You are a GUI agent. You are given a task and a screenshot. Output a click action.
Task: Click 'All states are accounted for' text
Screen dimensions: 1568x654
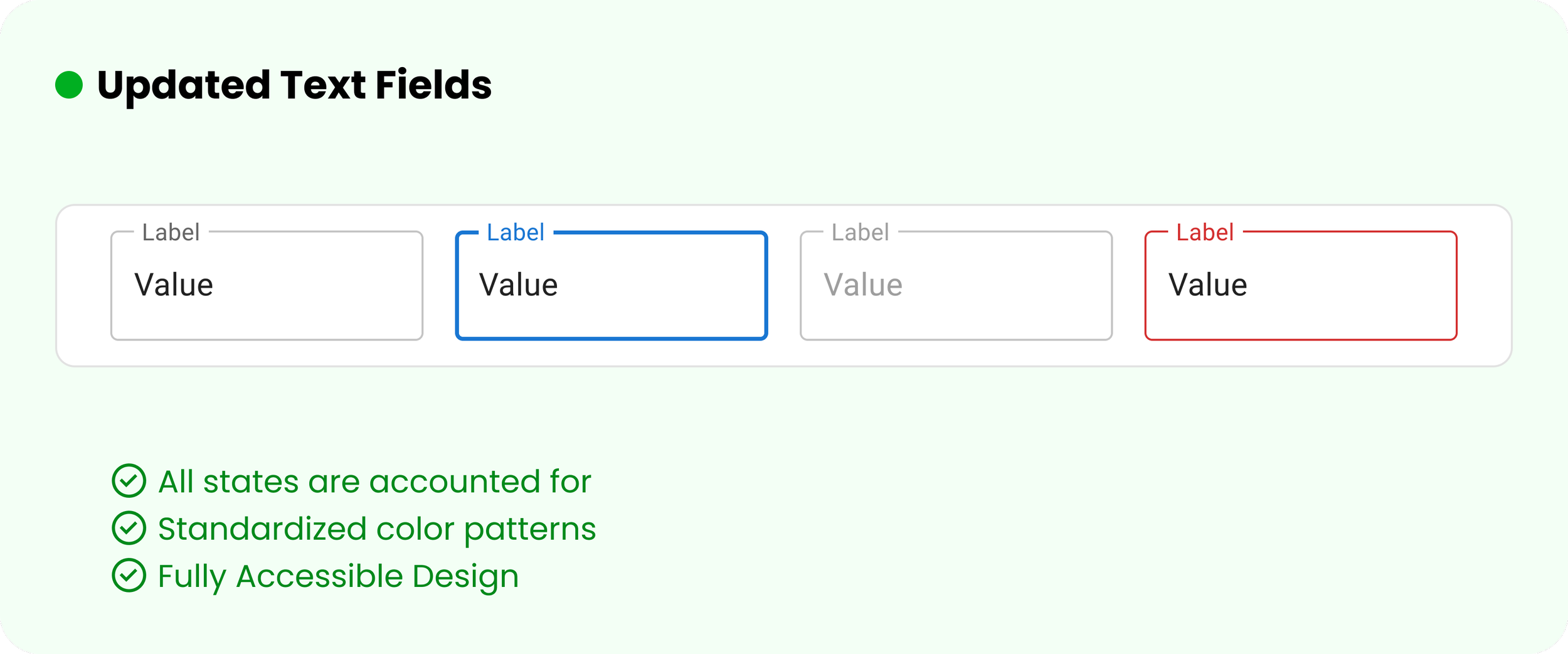[x=374, y=482]
